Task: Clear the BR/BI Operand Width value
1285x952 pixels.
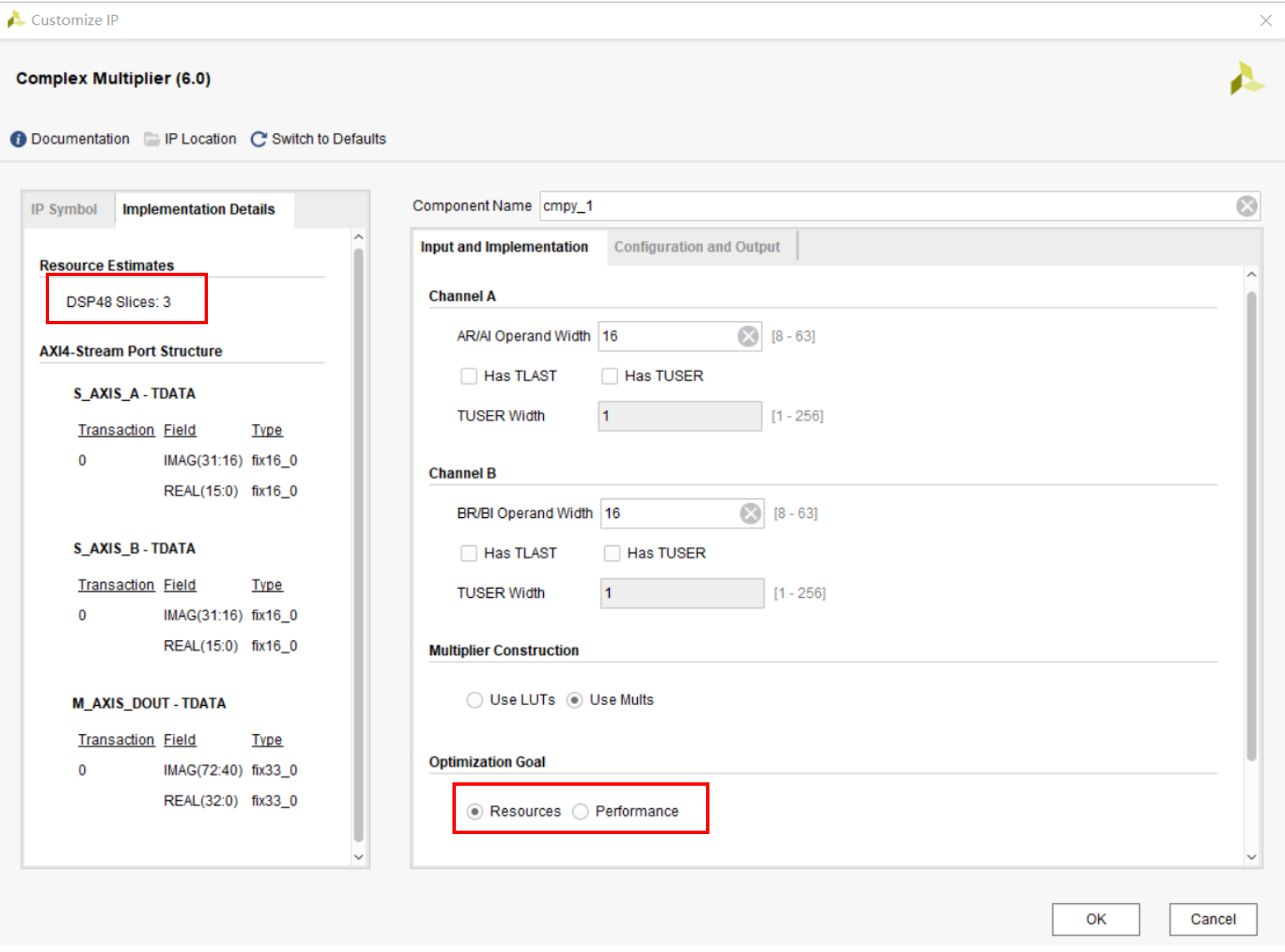Action: coord(750,513)
